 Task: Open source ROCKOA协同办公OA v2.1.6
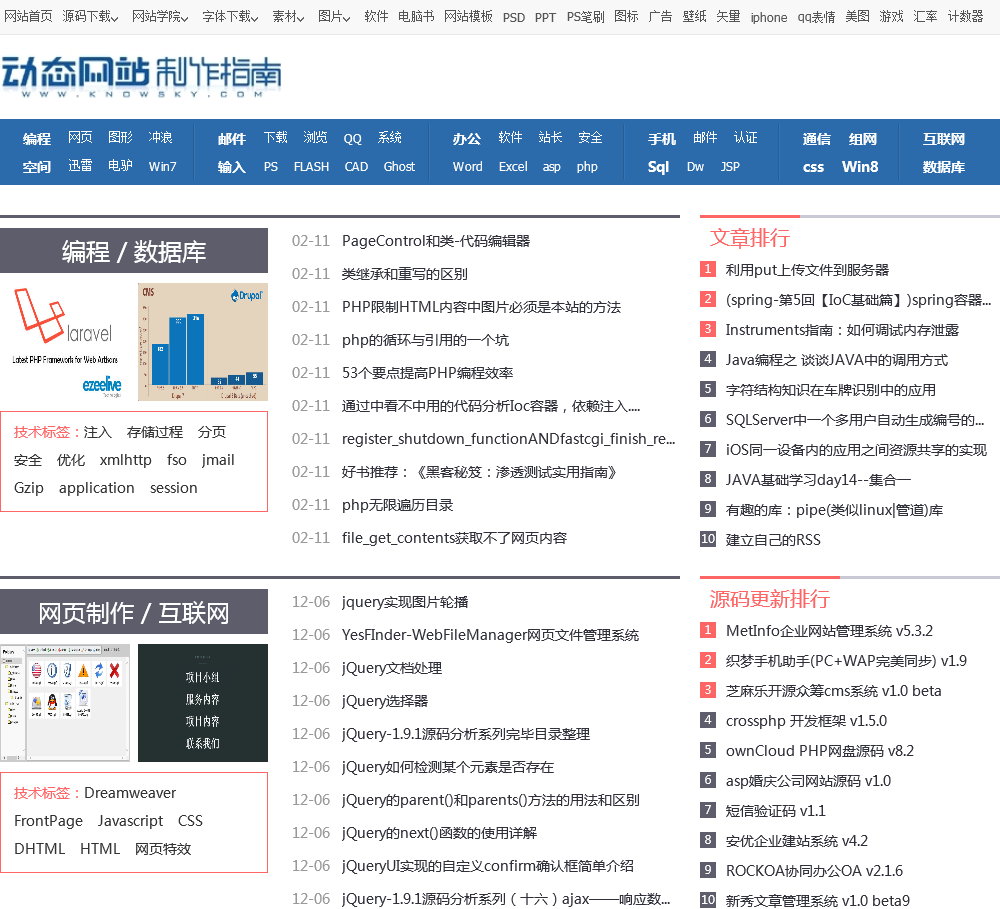coord(814,871)
